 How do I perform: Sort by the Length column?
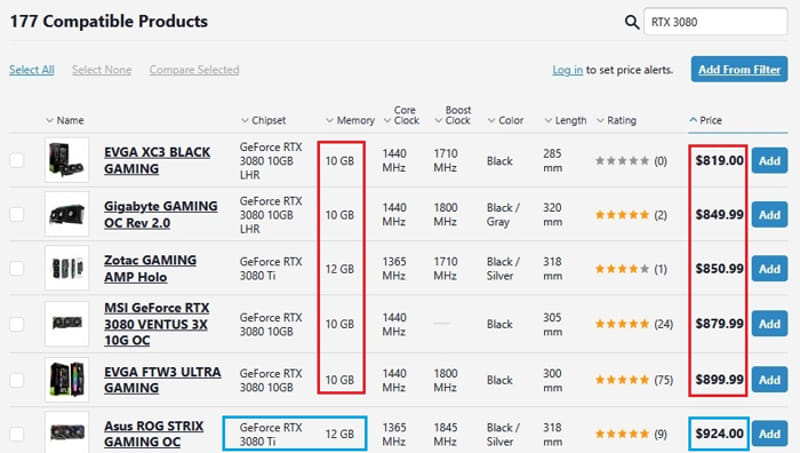565,120
